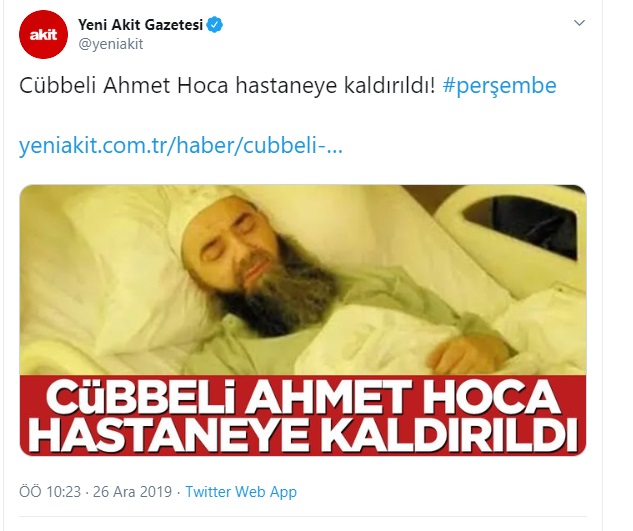Open the Yeni Akit Gazetesi profile name
The image size is (633, 531).
coord(140,25)
